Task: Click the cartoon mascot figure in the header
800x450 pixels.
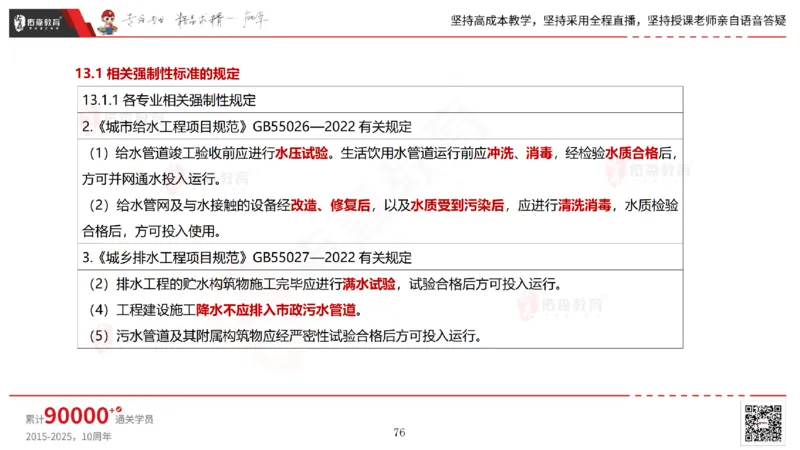Action: 108,22
